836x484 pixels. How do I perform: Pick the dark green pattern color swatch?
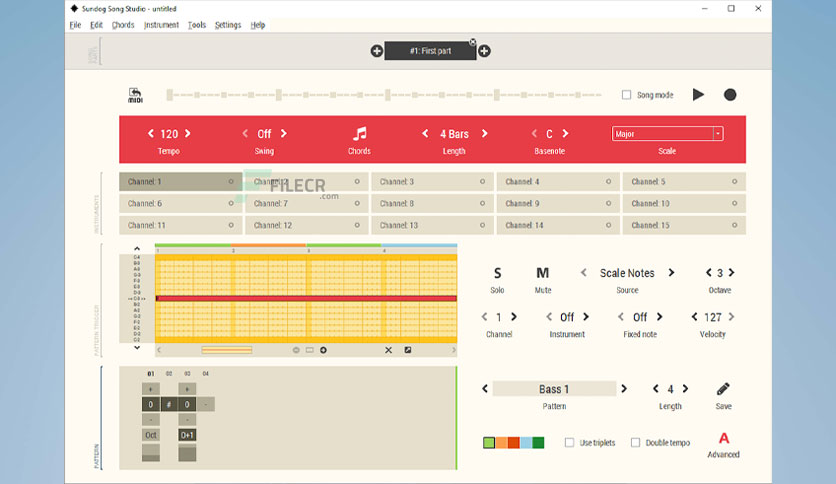coord(538,442)
